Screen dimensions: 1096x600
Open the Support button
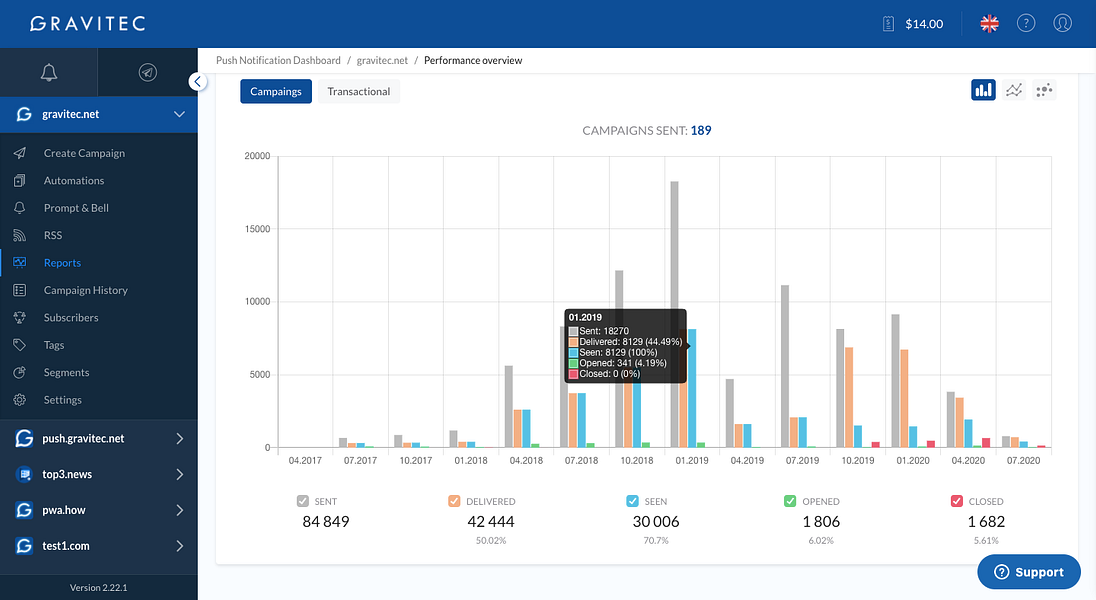(1029, 572)
